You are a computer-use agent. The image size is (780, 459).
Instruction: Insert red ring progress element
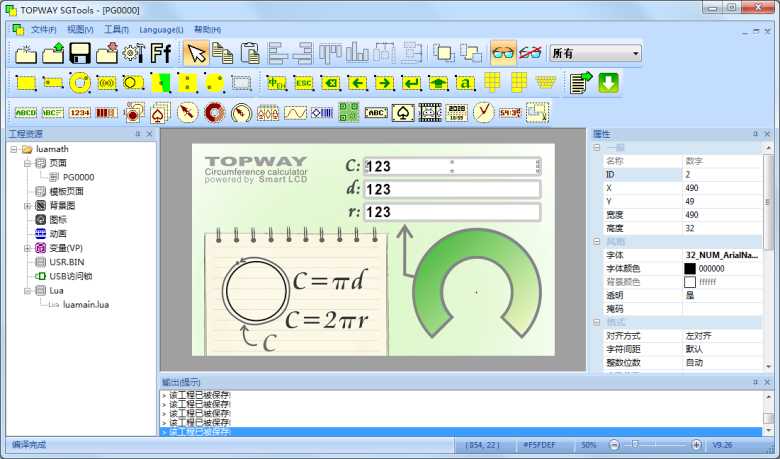point(214,113)
